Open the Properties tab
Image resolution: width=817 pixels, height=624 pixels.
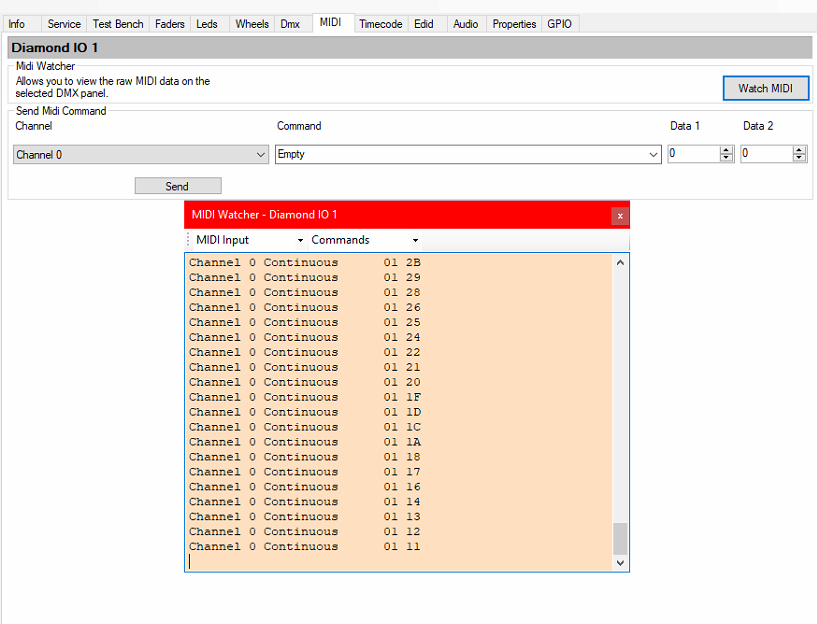(x=514, y=24)
